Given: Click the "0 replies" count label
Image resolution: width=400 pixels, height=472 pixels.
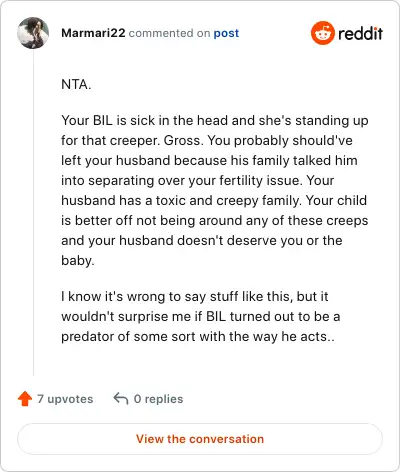Looking at the screenshot, I should (158, 399).
